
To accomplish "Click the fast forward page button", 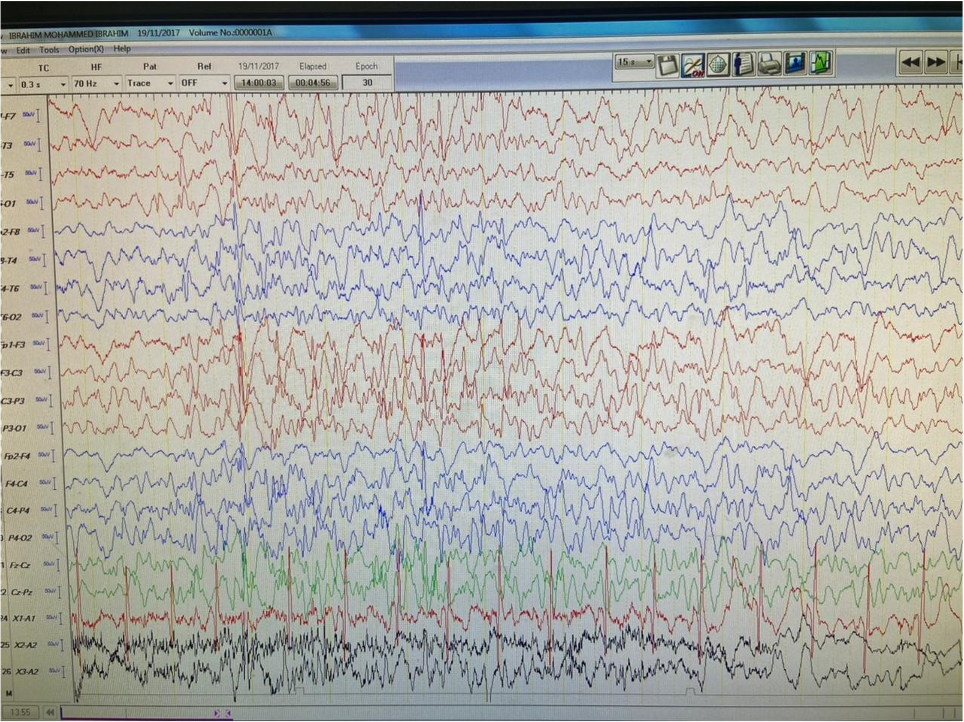I will pos(936,63).
